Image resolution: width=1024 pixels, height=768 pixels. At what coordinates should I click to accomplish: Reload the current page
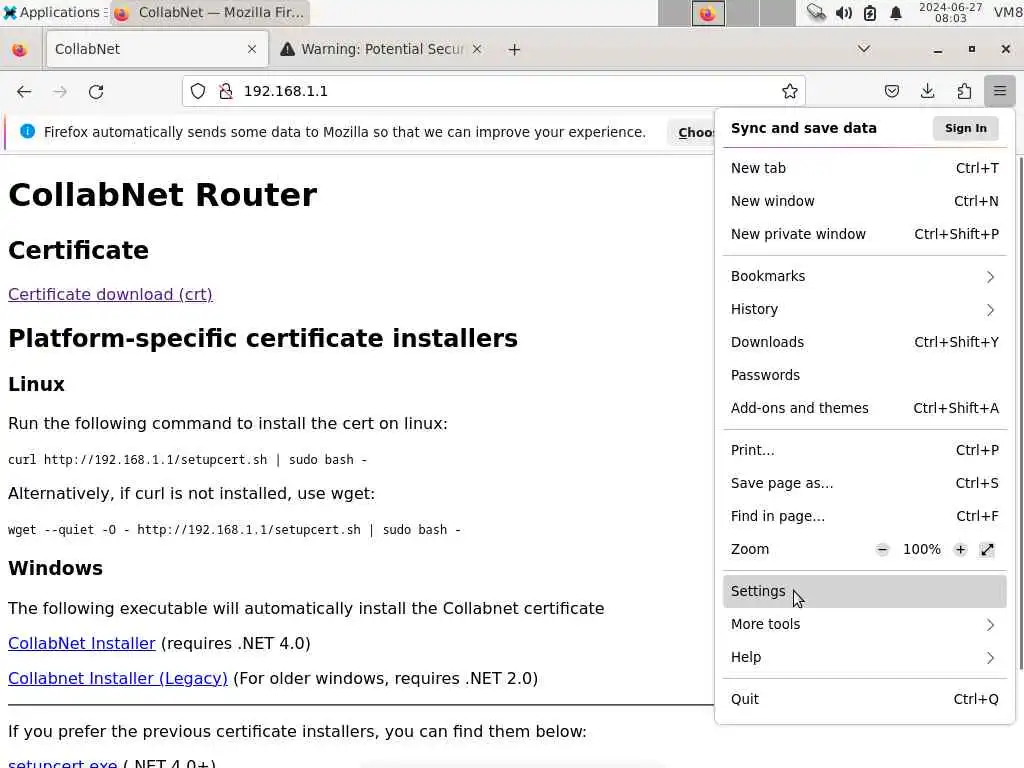96,91
